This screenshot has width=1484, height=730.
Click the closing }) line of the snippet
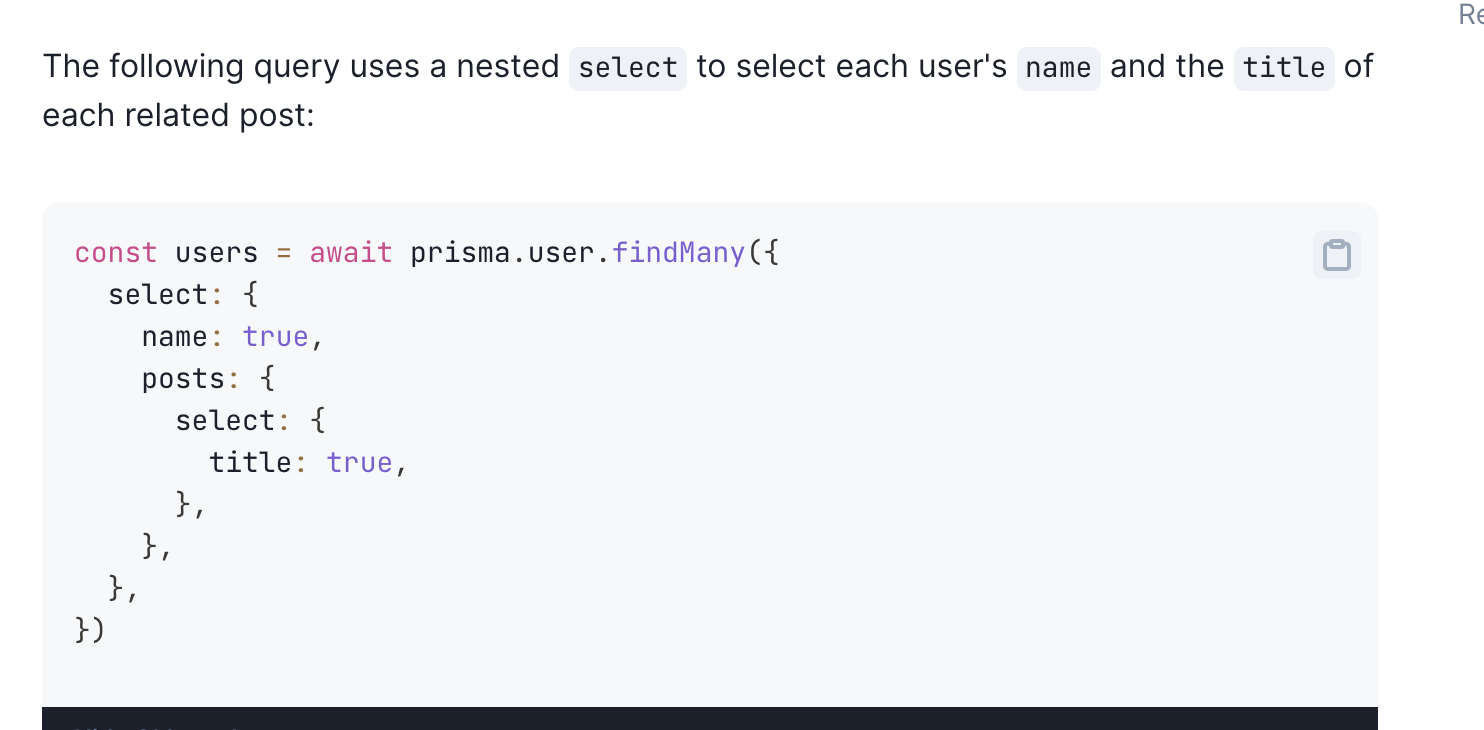(x=90, y=630)
